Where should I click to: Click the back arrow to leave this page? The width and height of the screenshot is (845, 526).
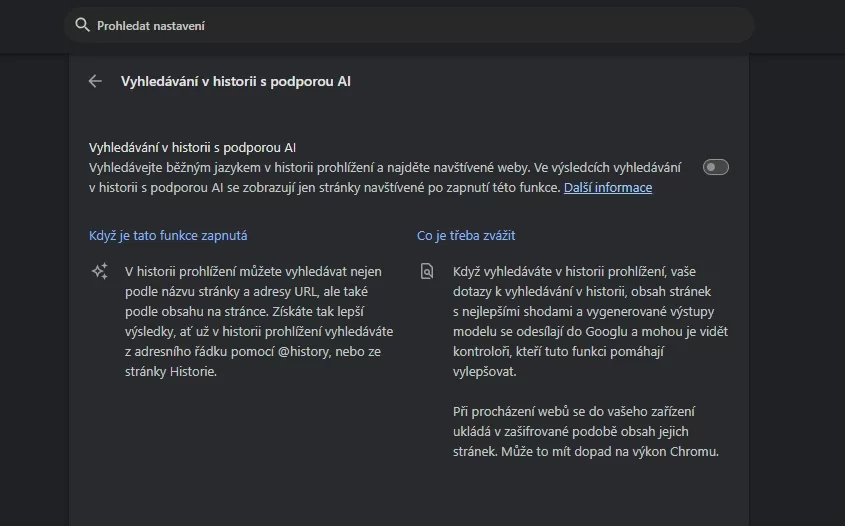[95, 82]
